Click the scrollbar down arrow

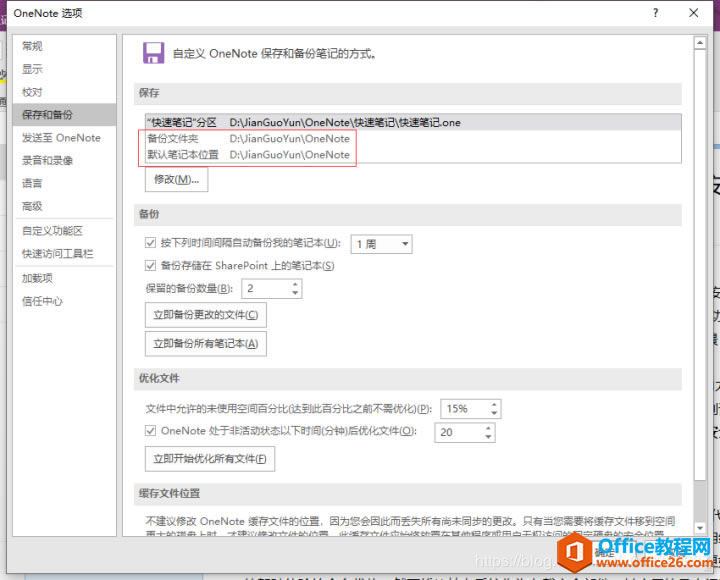(700, 529)
